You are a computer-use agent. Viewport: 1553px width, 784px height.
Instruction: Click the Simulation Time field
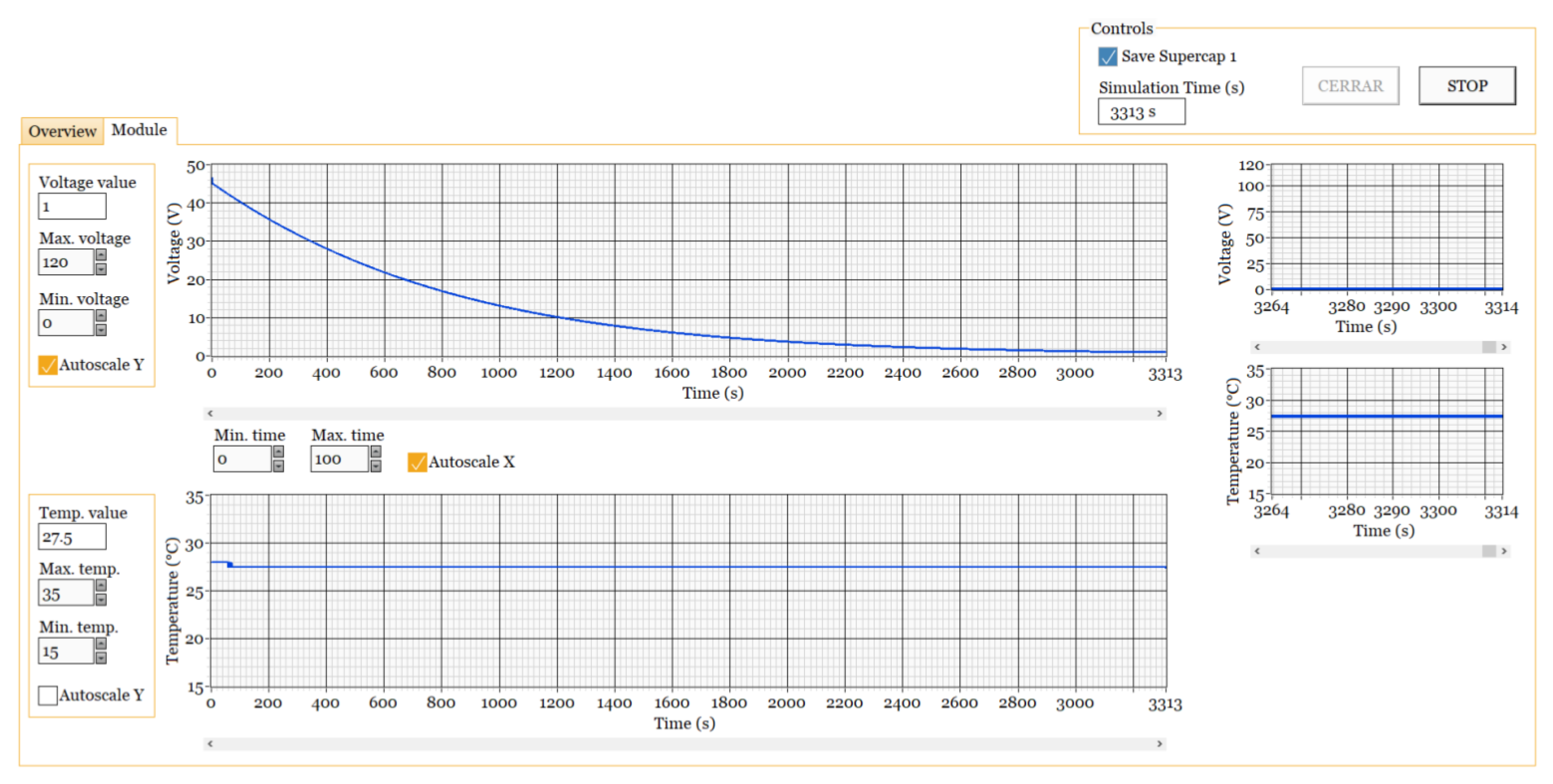[x=1141, y=112]
